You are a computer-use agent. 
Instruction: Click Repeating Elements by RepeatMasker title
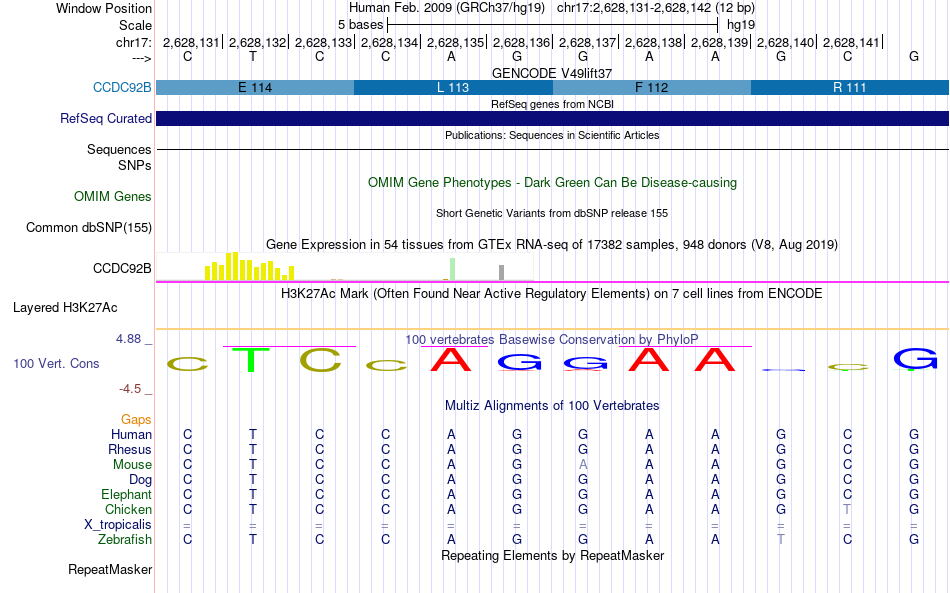tap(552, 555)
